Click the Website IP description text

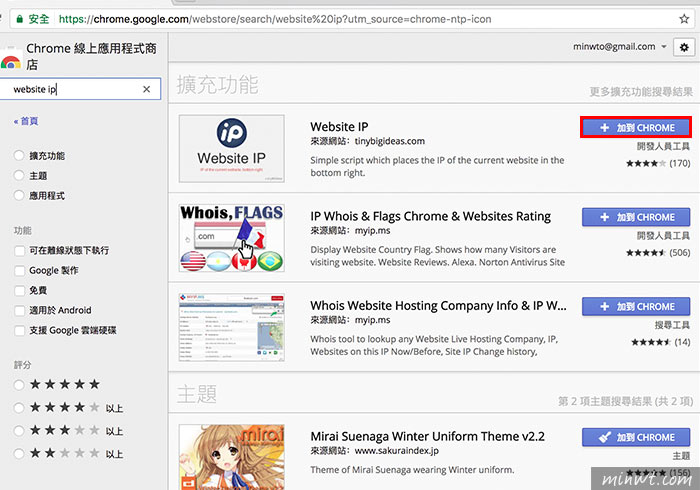[437, 166]
